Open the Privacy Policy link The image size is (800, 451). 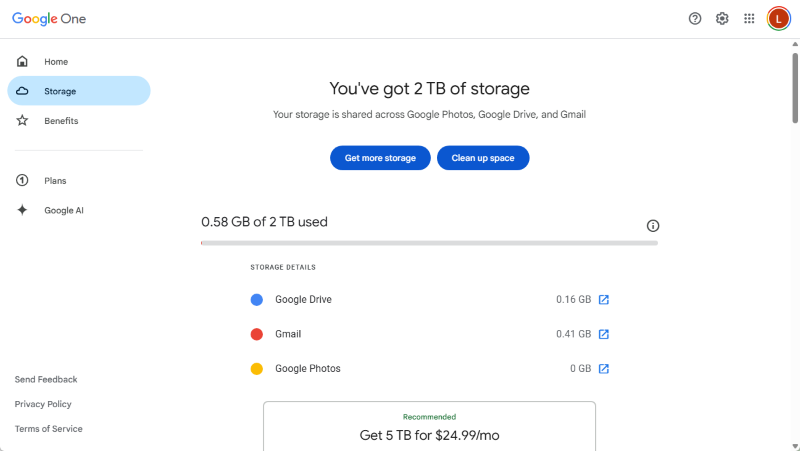coord(43,404)
